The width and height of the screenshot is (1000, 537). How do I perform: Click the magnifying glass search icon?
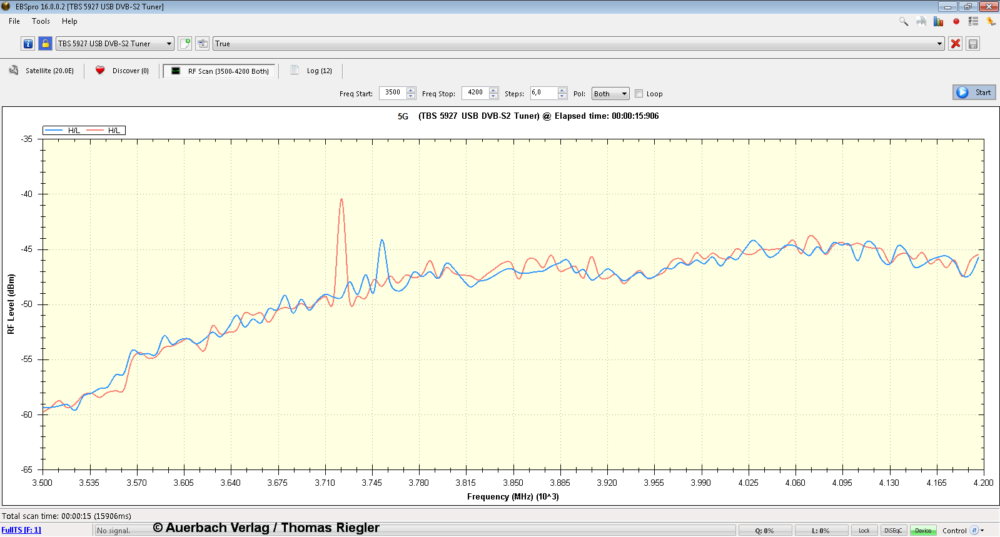904,21
